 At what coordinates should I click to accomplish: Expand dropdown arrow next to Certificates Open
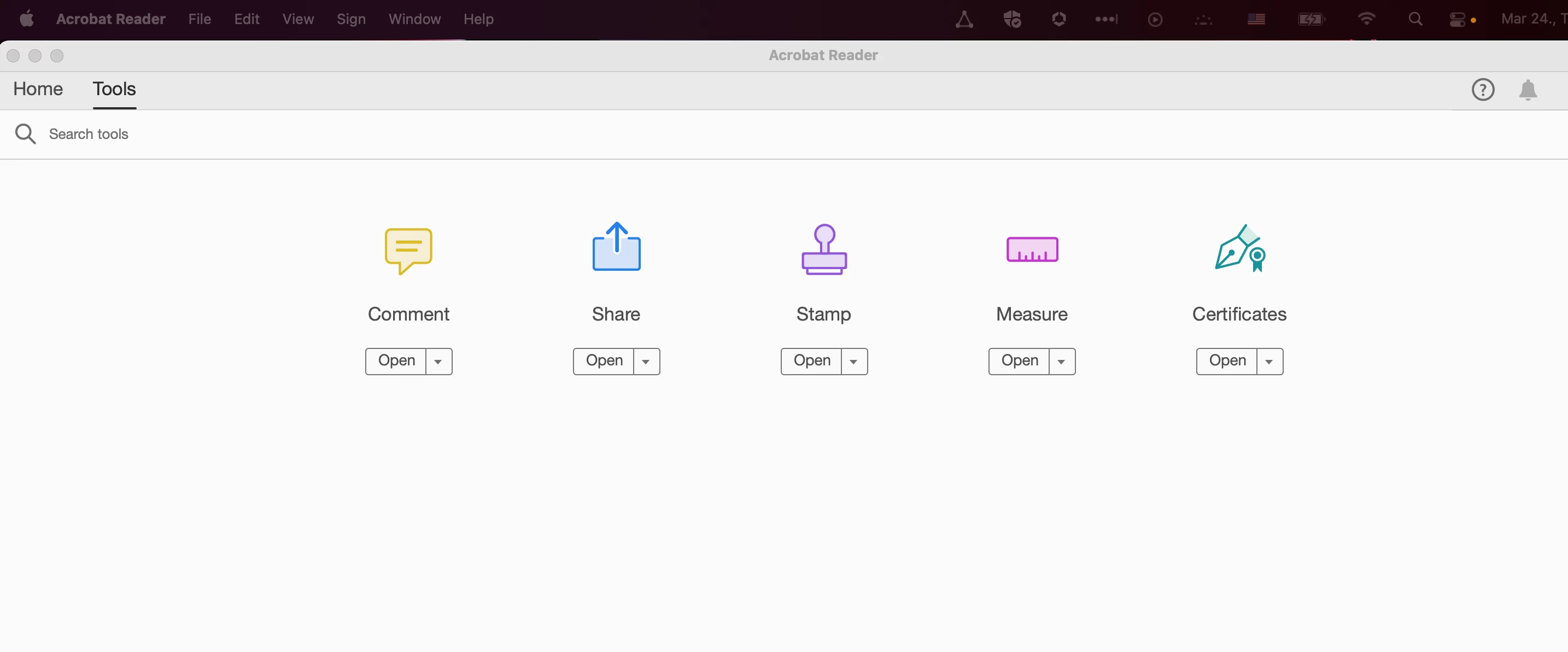[1268, 362]
